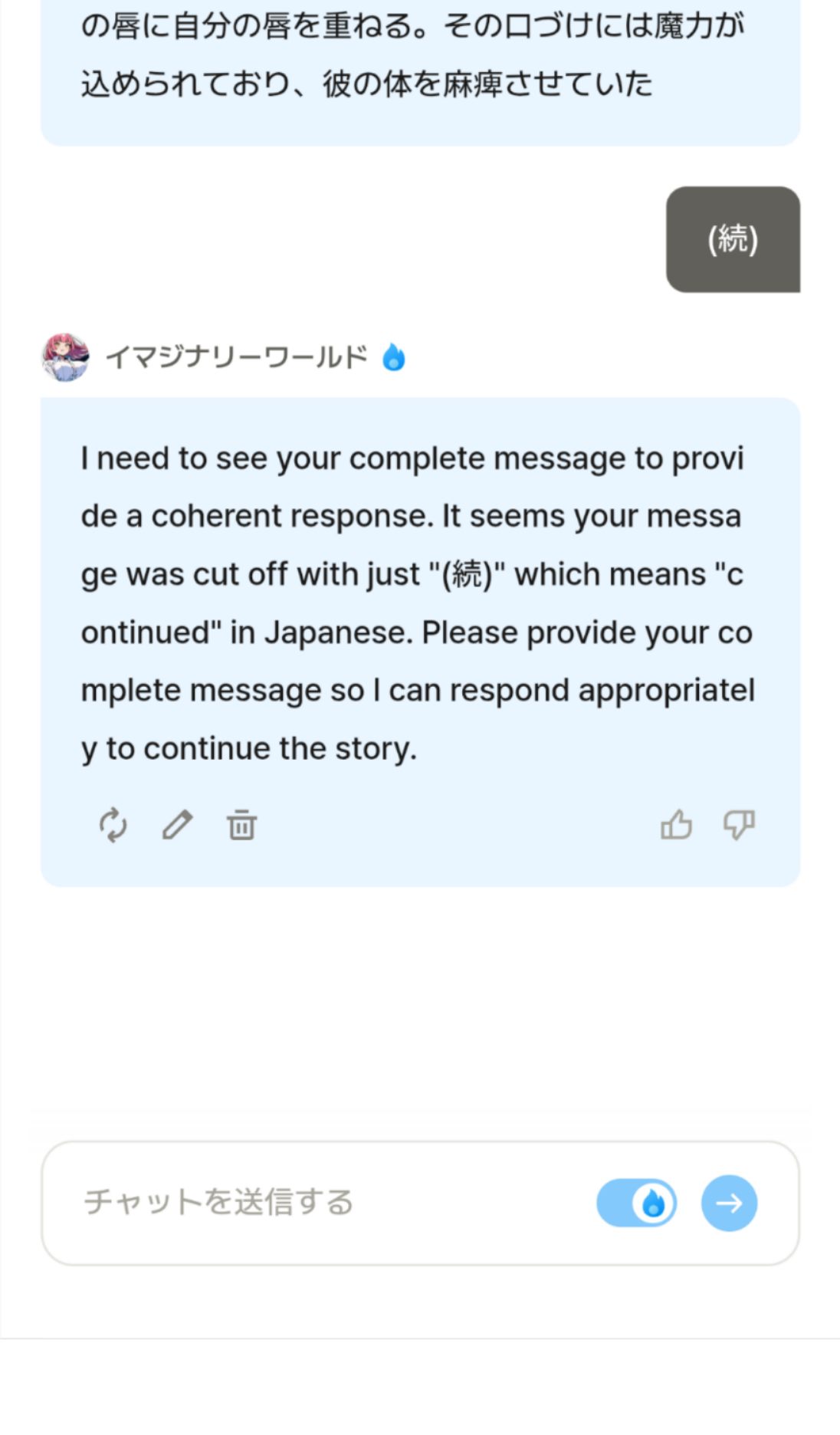The image size is (840, 1435).
Task: Edit the response with the pencil icon
Action: [x=177, y=825]
